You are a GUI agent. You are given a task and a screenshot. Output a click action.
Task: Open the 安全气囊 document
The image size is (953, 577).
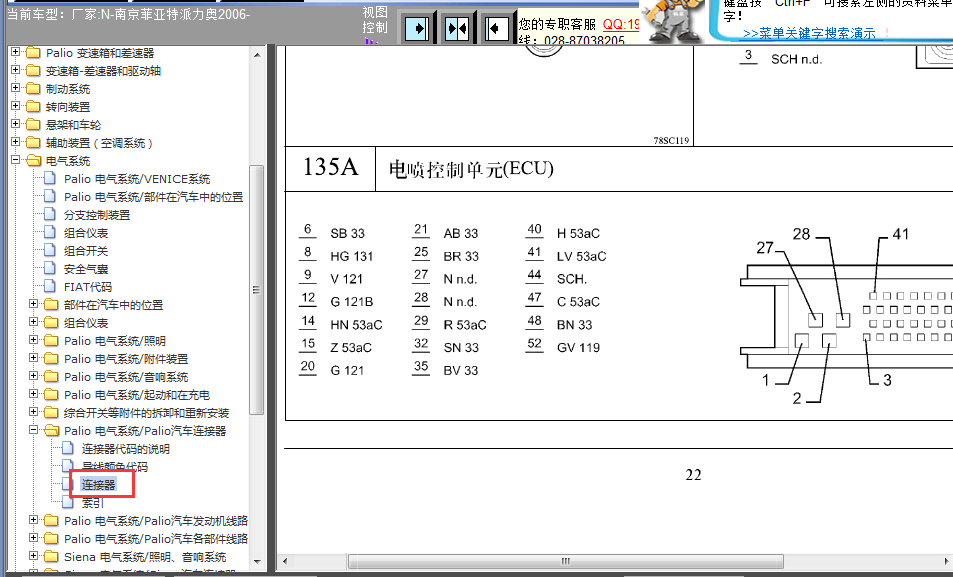[x=86, y=269]
